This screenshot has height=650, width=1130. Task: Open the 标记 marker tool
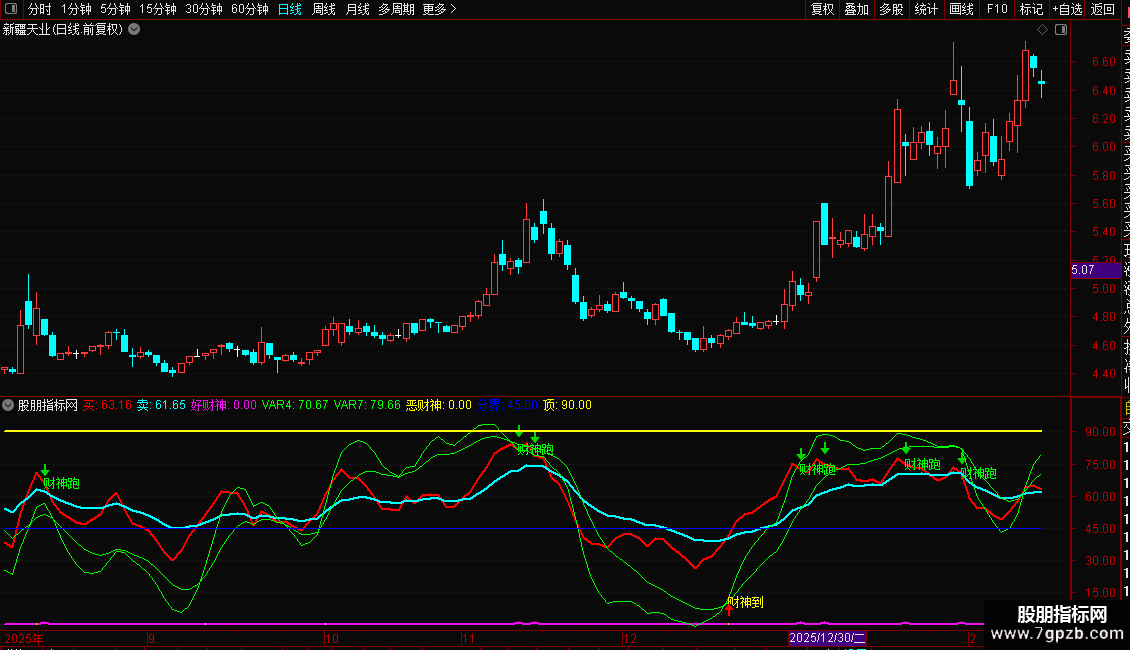[x=1031, y=9]
